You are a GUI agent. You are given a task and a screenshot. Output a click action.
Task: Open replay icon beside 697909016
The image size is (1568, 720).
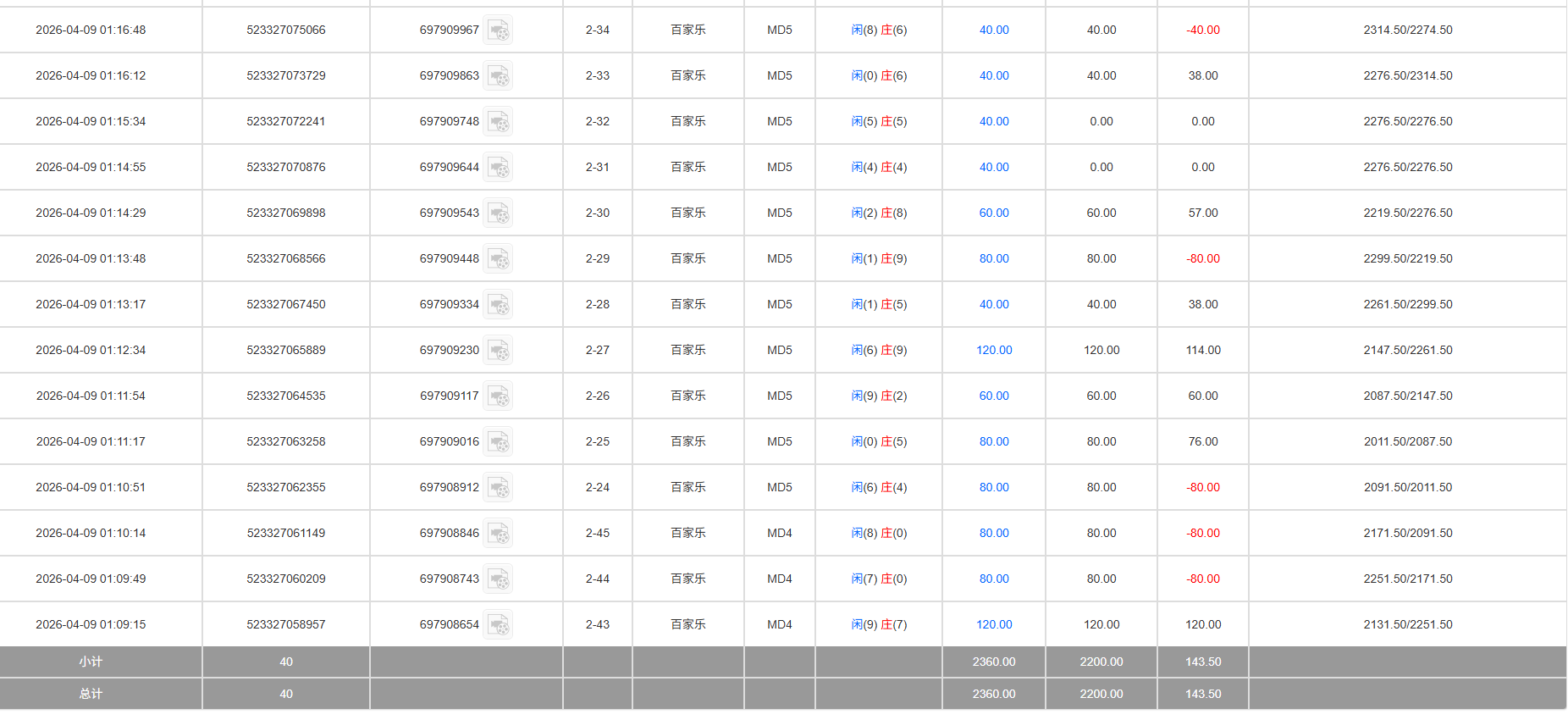(x=498, y=442)
